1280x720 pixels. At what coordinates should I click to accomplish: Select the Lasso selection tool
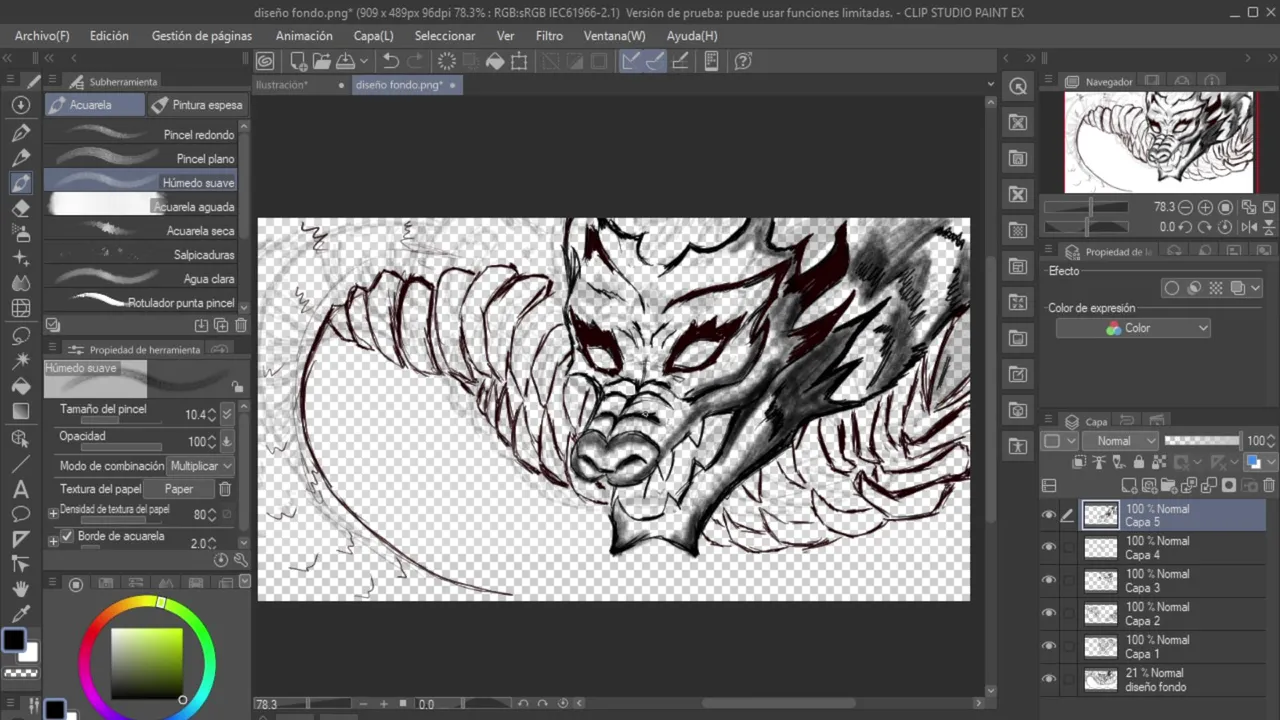(20, 335)
